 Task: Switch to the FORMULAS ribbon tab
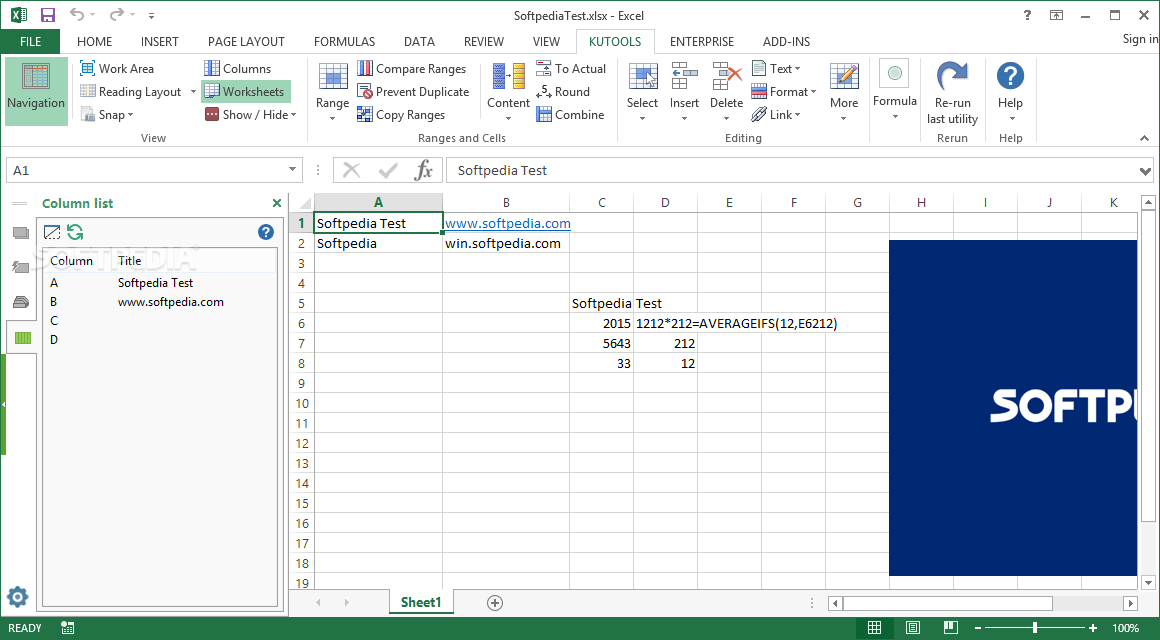coord(344,41)
